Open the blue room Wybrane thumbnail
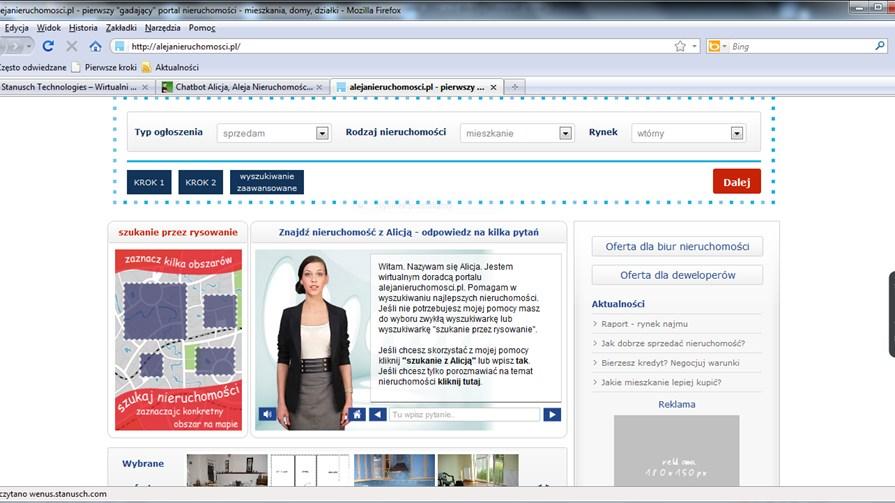Image resolution: width=895 pixels, height=503 pixels. [394, 470]
